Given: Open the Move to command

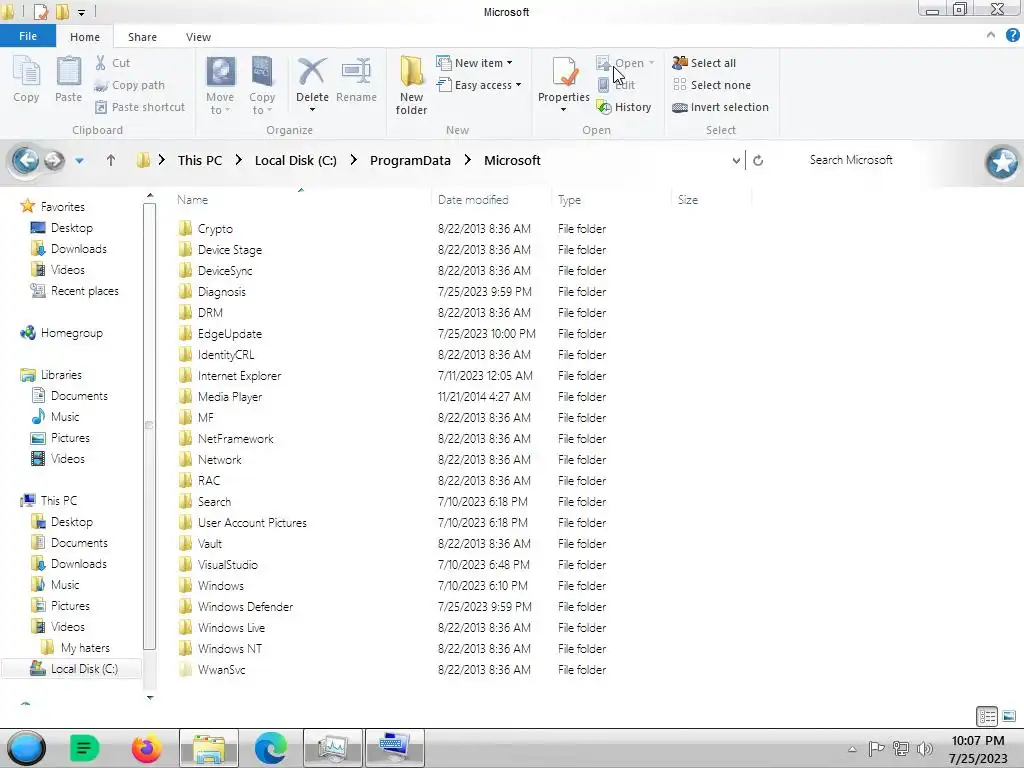Looking at the screenshot, I should point(220,85).
